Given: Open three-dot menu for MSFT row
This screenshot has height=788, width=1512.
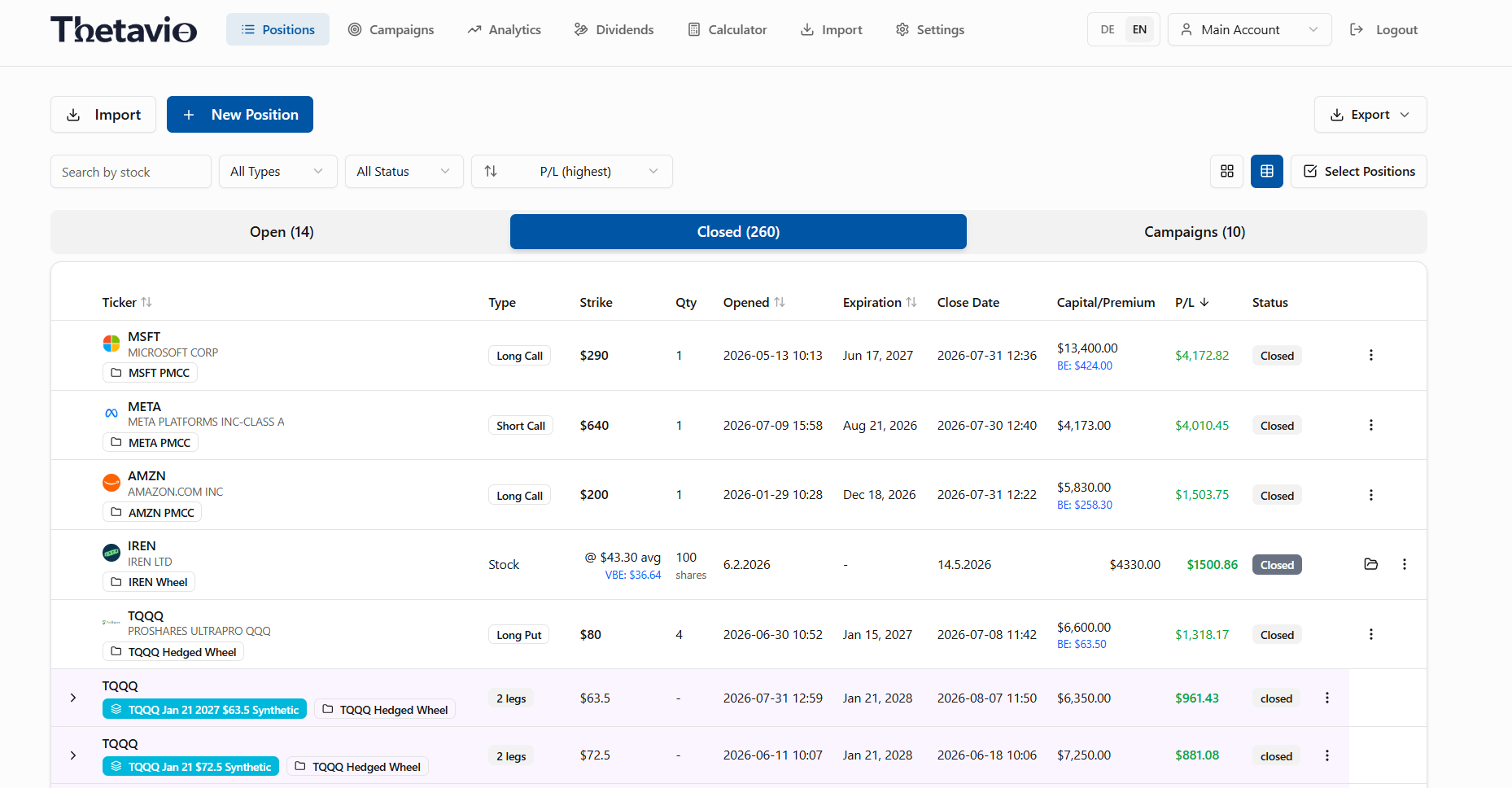Looking at the screenshot, I should 1371,355.
